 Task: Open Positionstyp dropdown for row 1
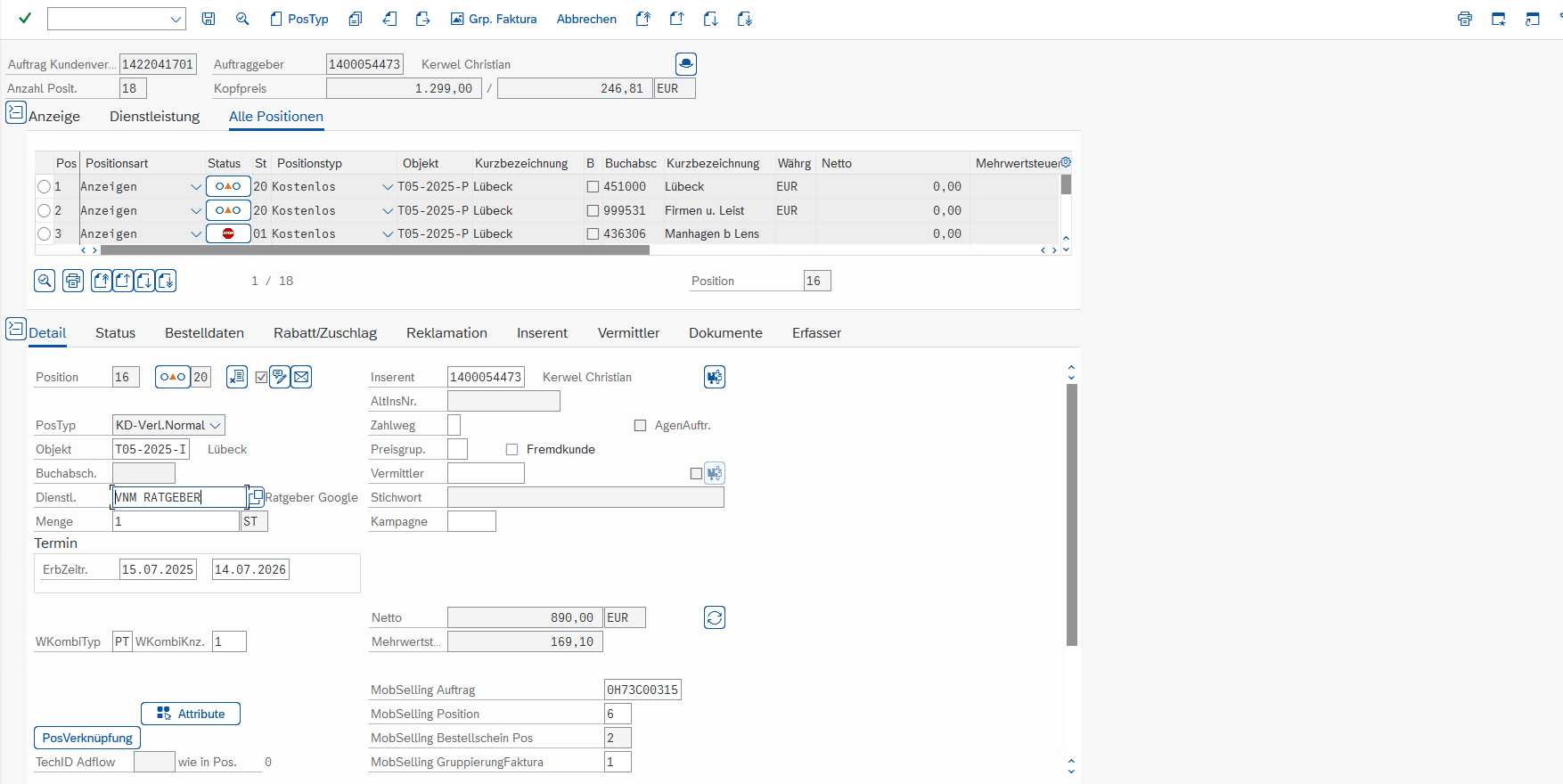(x=388, y=186)
